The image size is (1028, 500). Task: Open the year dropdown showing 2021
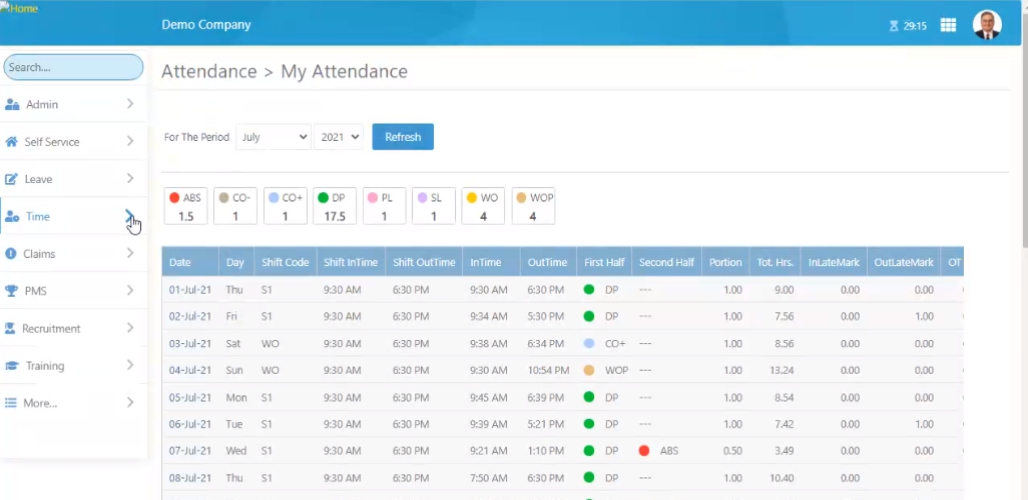(339, 137)
